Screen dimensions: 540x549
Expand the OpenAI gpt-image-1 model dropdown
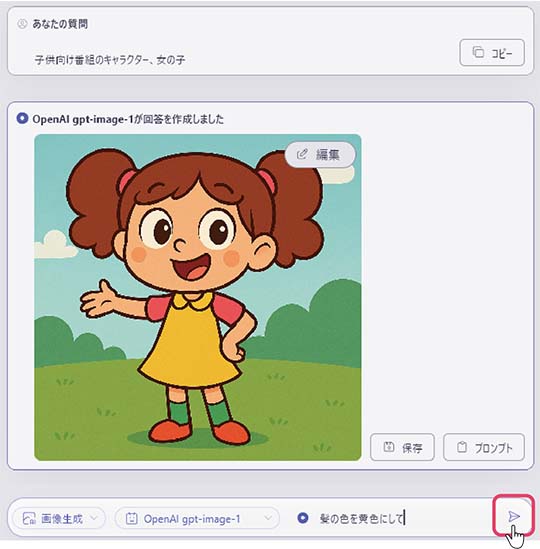(197, 519)
